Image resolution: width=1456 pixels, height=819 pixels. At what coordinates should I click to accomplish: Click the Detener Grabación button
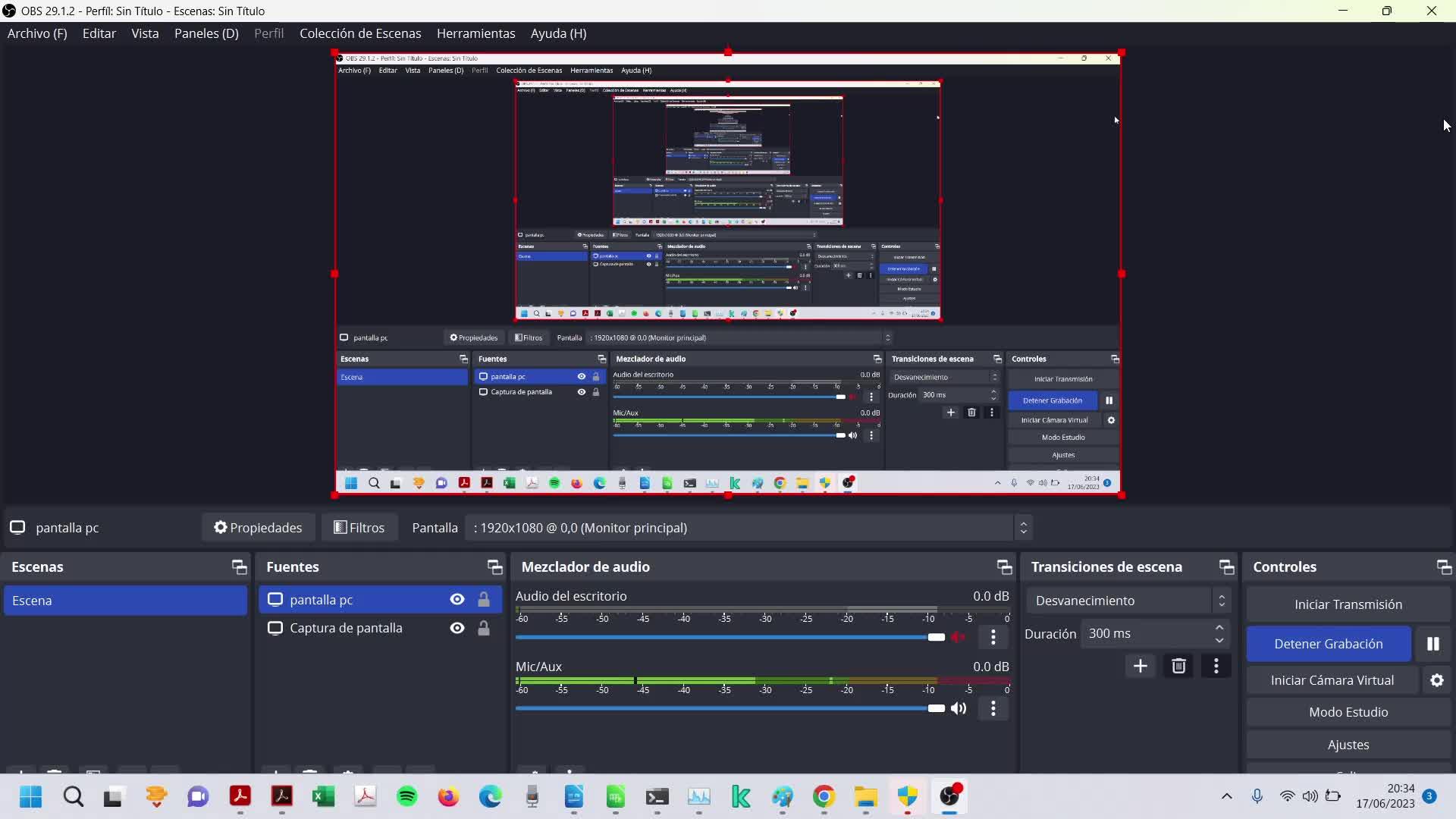[x=1328, y=644]
